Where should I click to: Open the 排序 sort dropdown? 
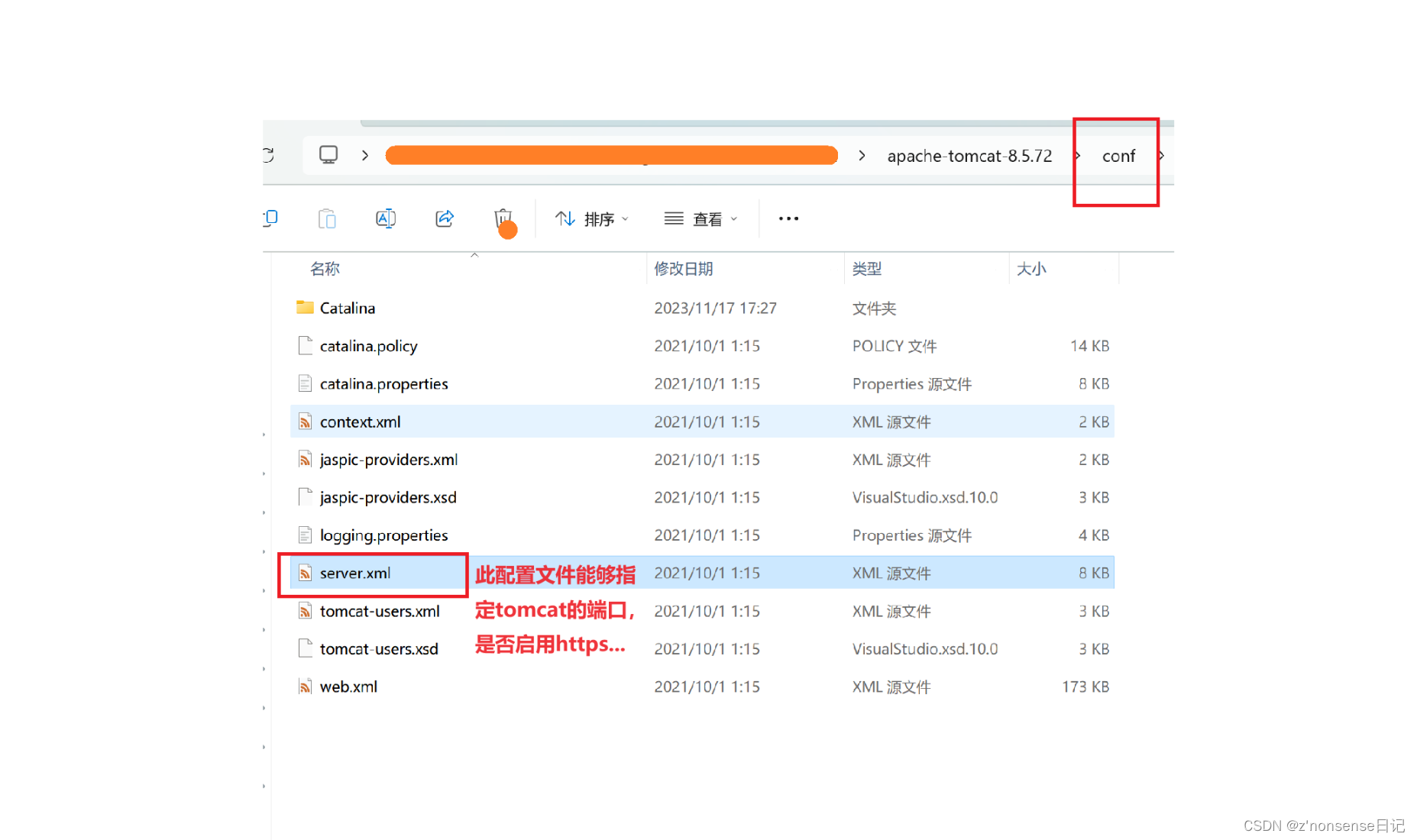[592, 219]
